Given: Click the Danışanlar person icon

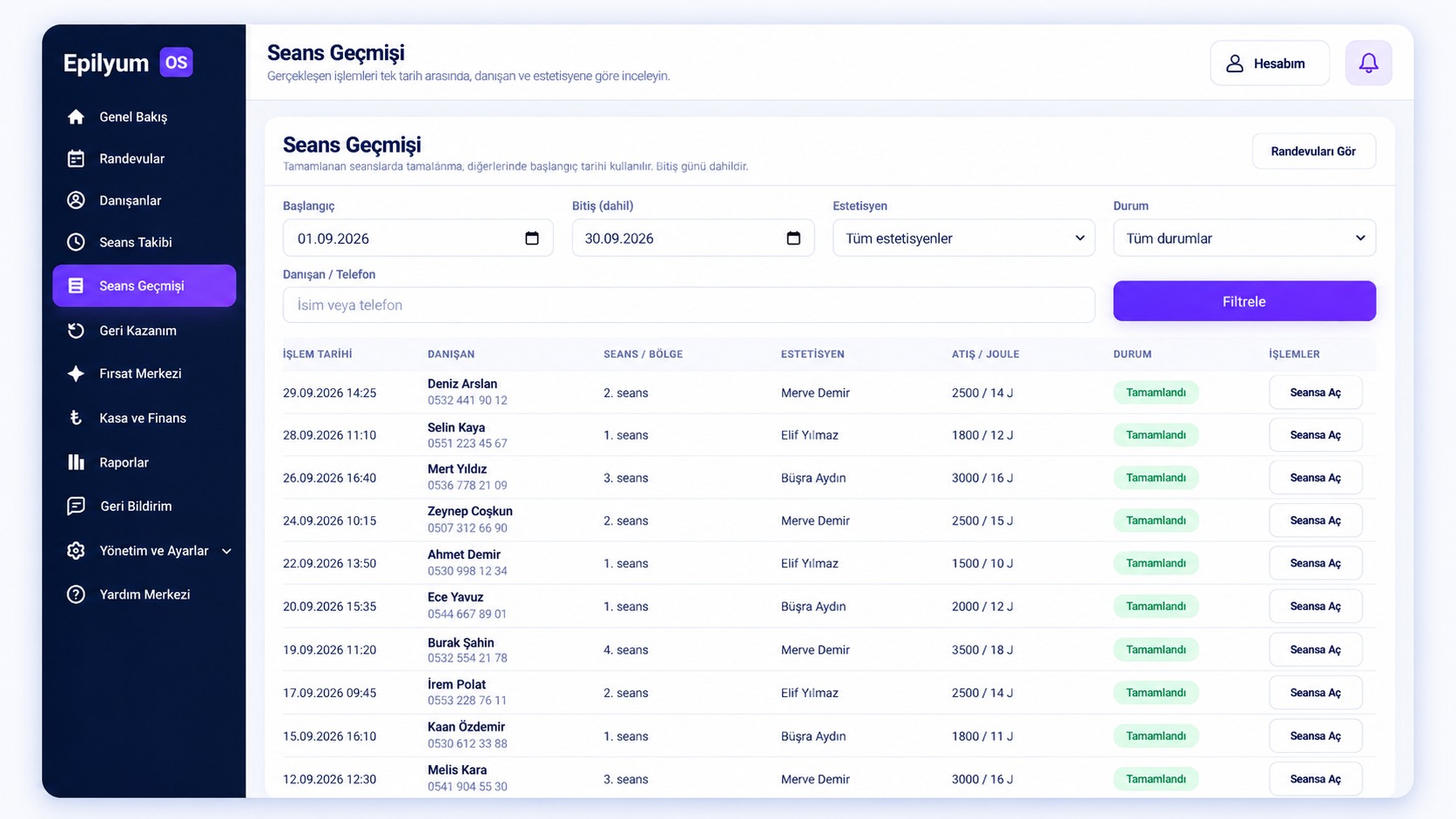Looking at the screenshot, I should click(x=76, y=200).
